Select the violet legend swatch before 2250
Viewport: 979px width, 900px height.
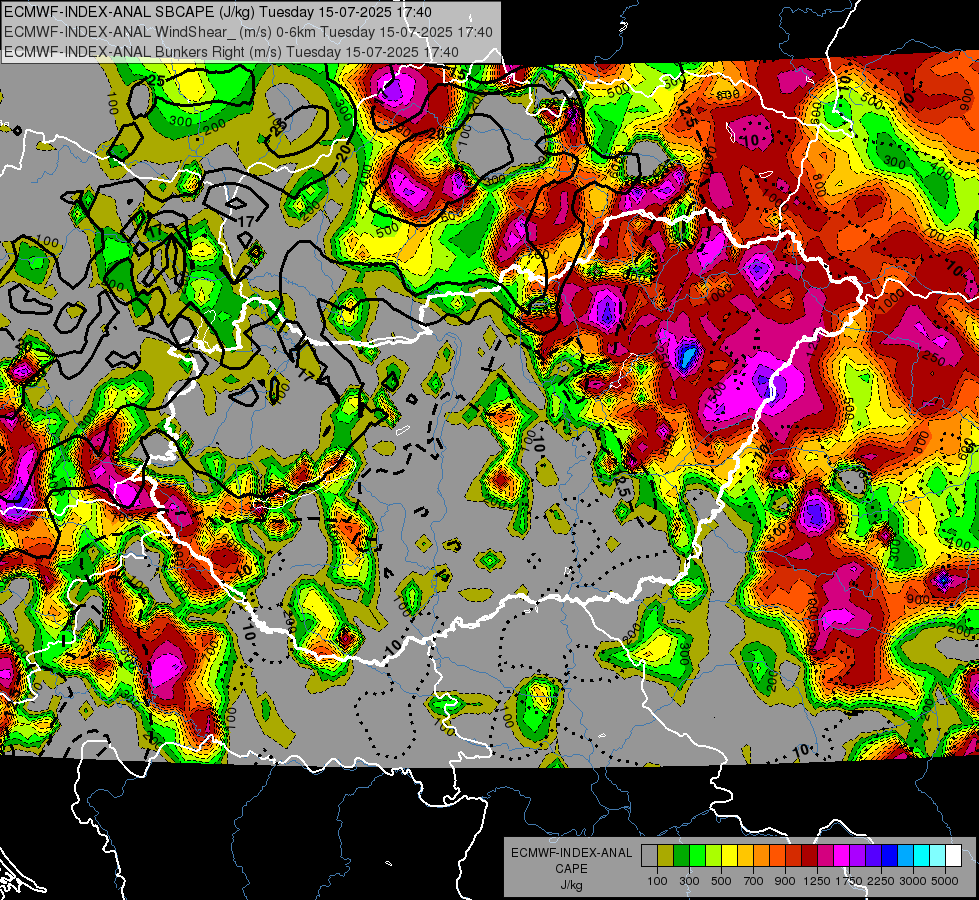[873, 855]
